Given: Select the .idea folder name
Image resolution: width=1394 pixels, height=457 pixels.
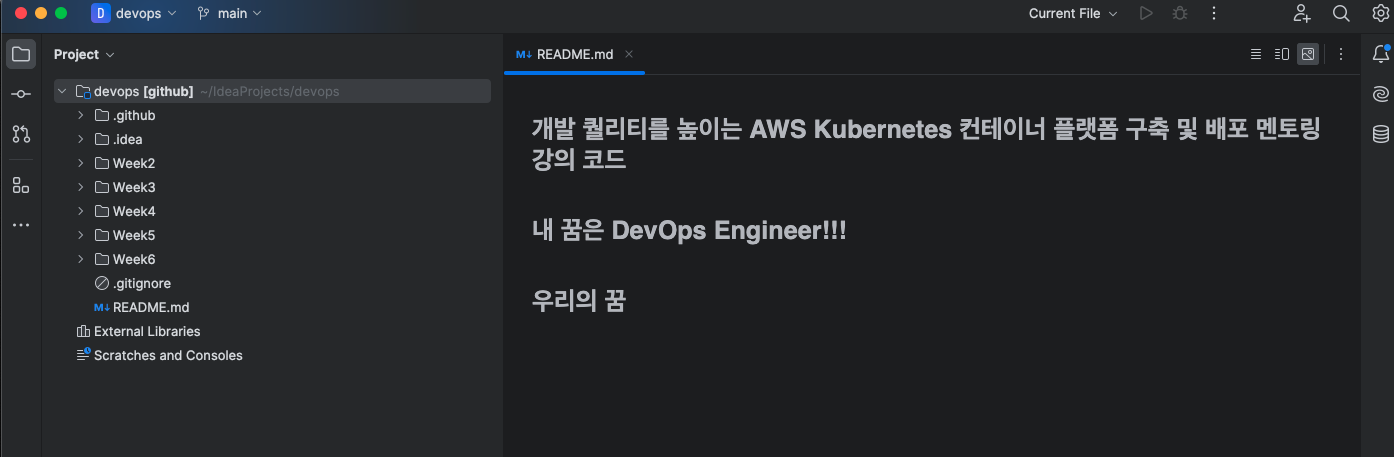Looking at the screenshot, I should tap(128, 139).
